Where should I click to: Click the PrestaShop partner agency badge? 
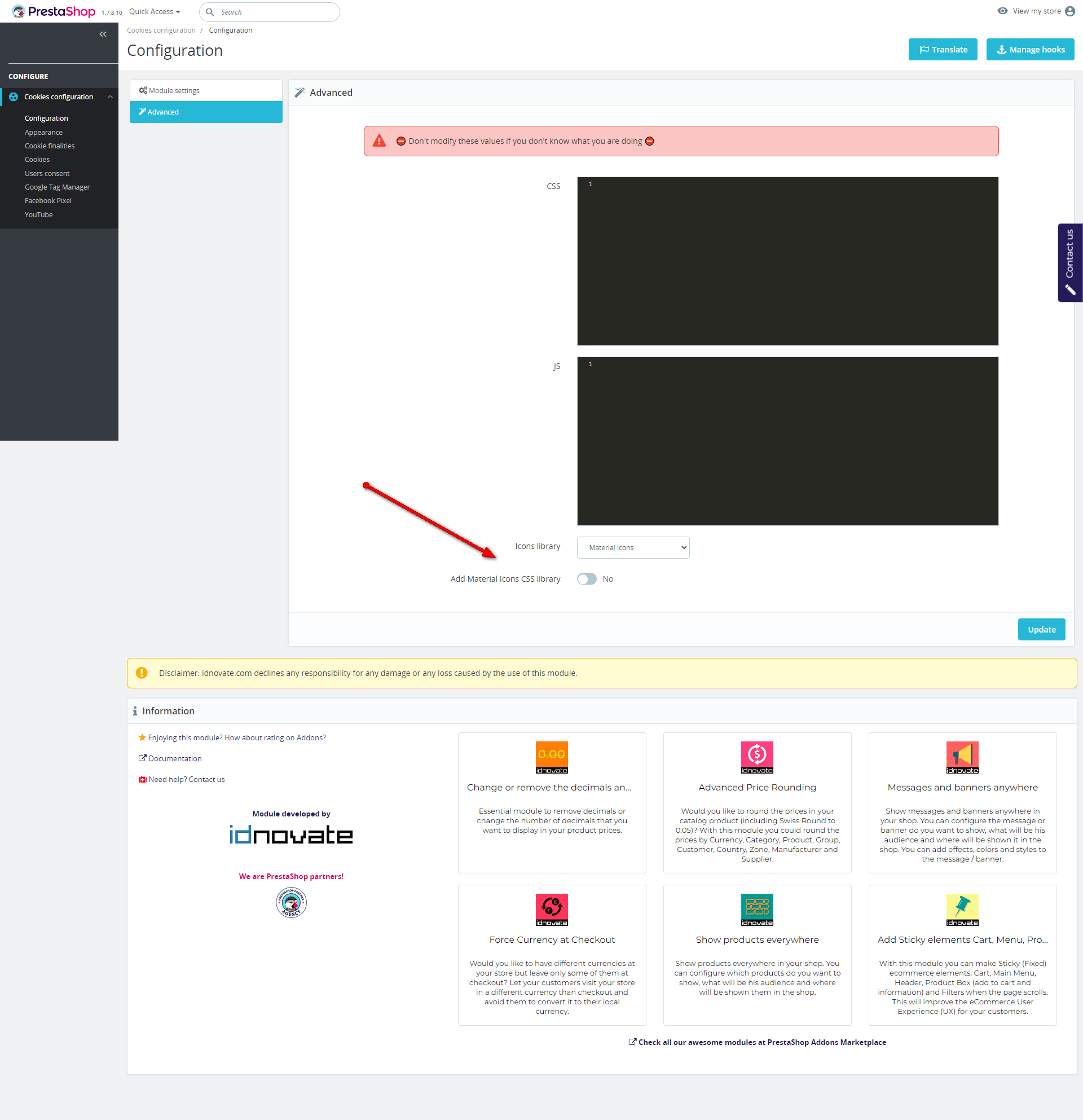point(291,902)
